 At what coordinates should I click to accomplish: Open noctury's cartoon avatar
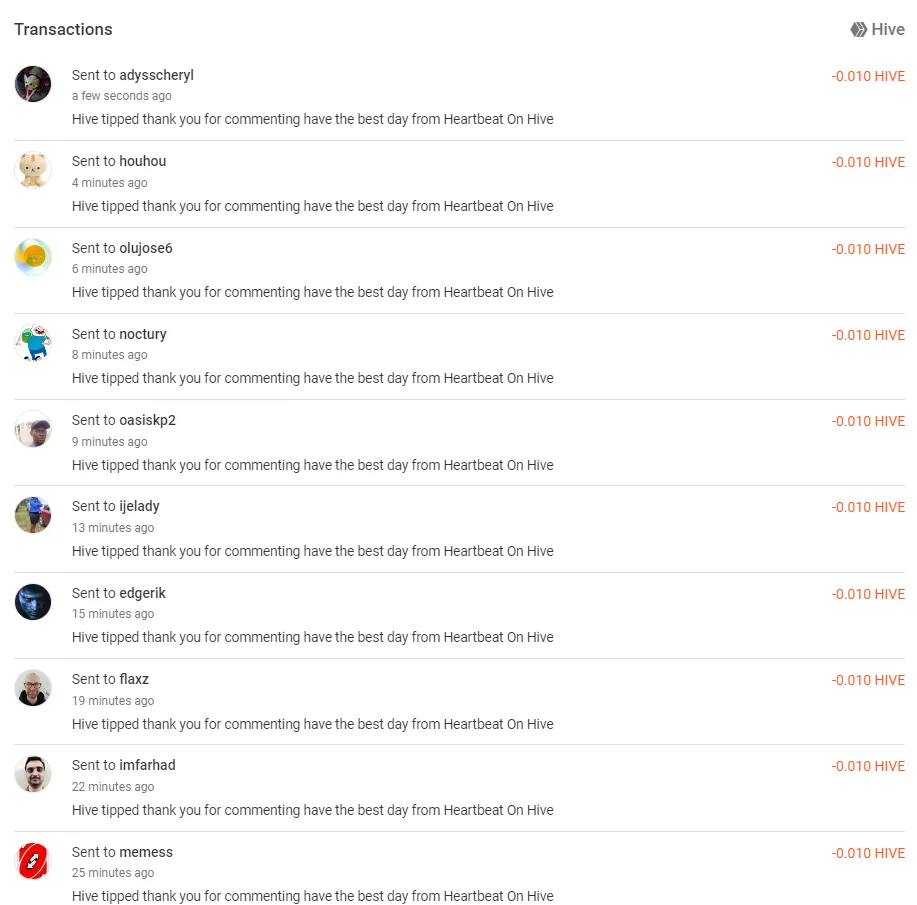pos(33,343)
